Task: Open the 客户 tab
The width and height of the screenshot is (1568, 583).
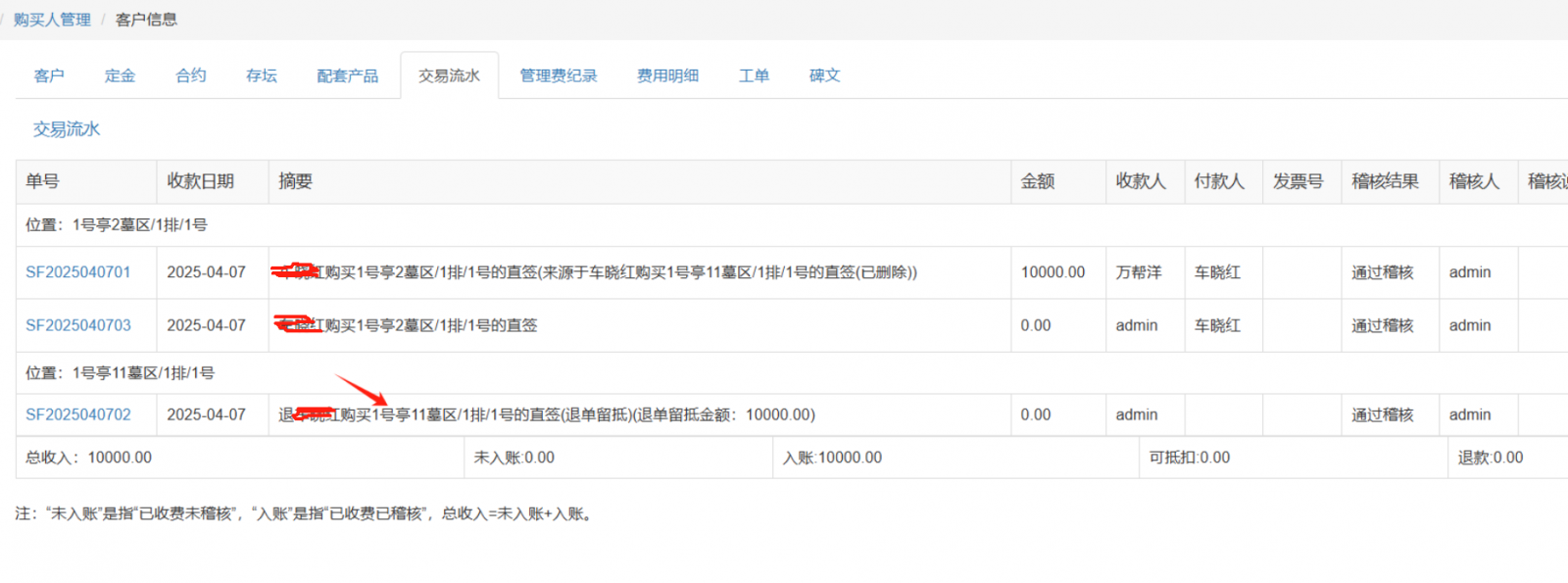Action: (x=49, y=75)
